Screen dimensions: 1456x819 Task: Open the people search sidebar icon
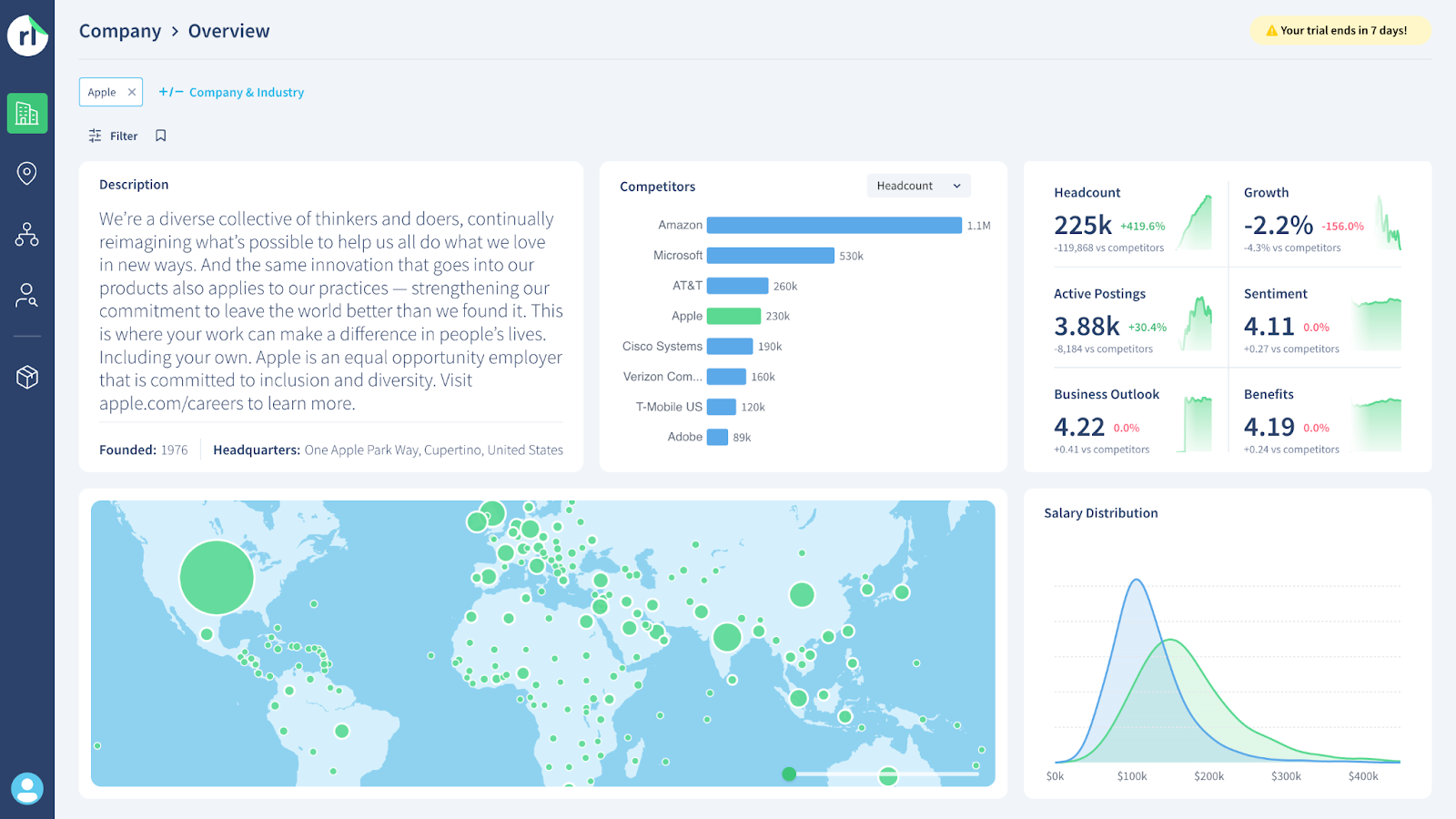pyautogui.click(x=27, y=295)
